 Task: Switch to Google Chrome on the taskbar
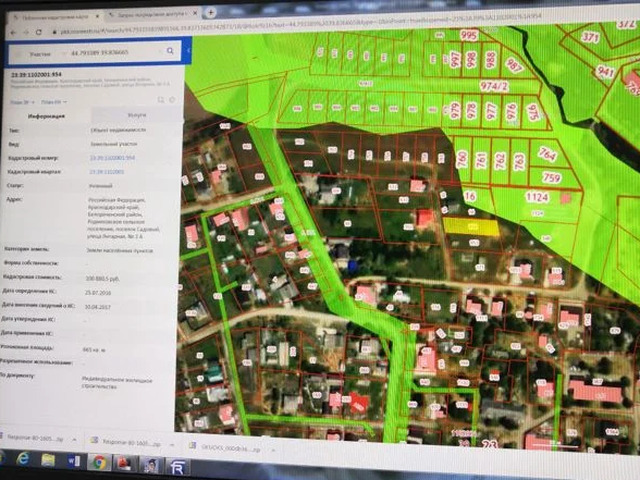(x=99, y=462)
